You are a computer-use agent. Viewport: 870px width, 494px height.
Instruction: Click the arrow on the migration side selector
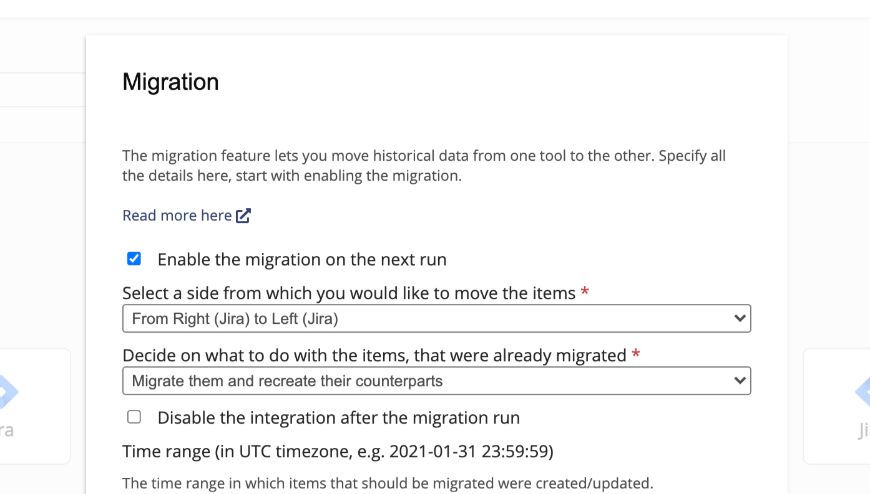coord(740,319)
